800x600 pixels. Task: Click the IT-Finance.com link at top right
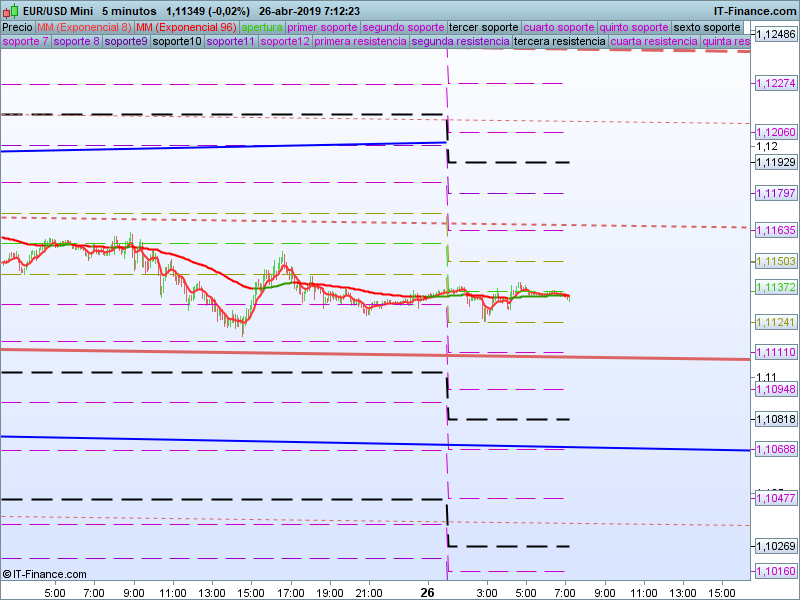(754, 11)
